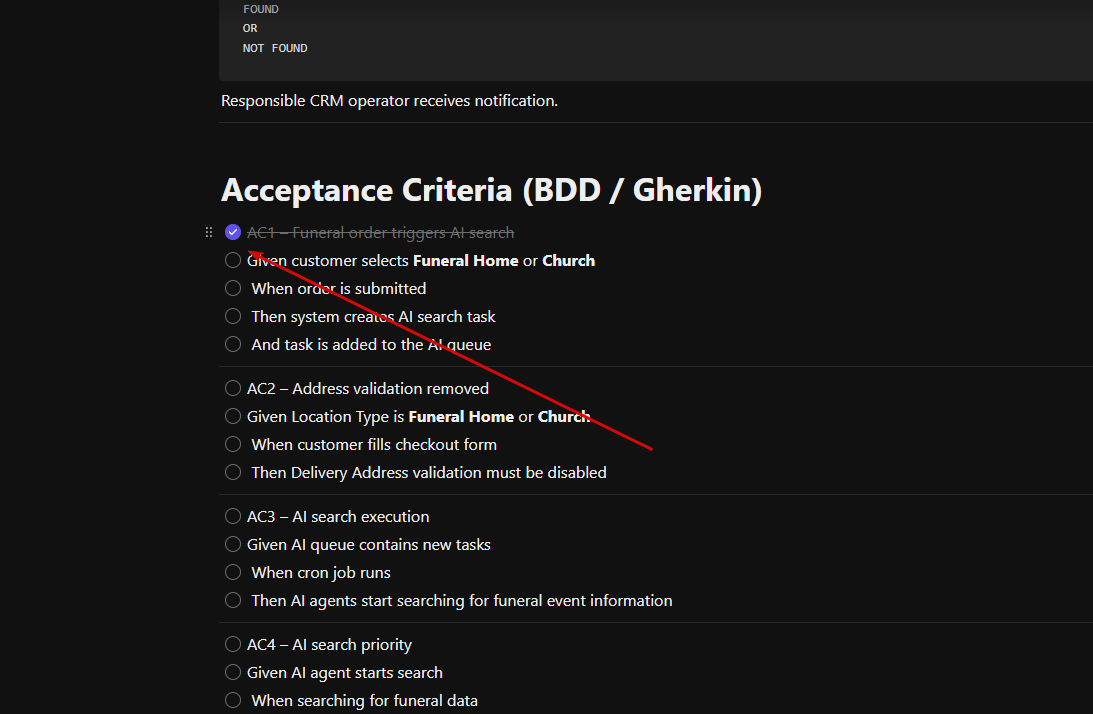Click the Acceptance Criteria (BDD / Gherkin) heading
The width and height of the screenshot is (1093, 714).
coord(491,190)
